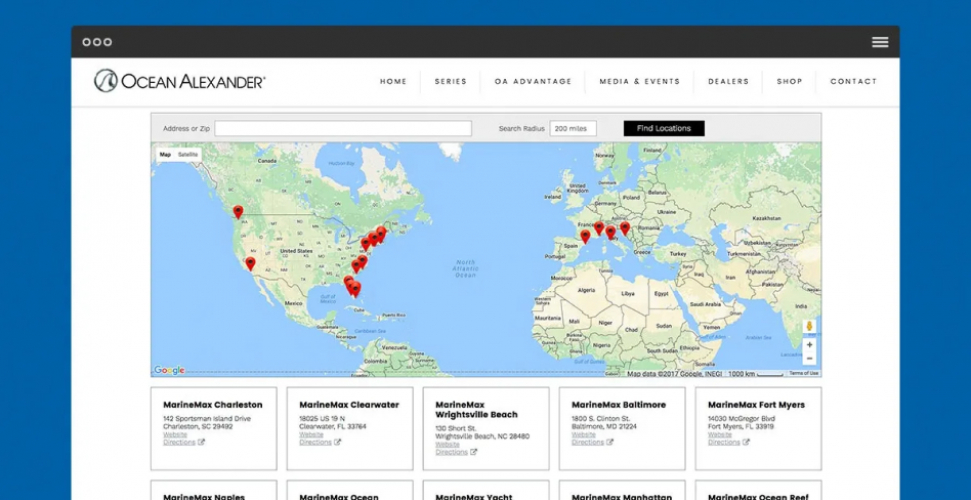
Task: Click external-link icon beside Fort Myers Directions
Action: click(746, 442)
